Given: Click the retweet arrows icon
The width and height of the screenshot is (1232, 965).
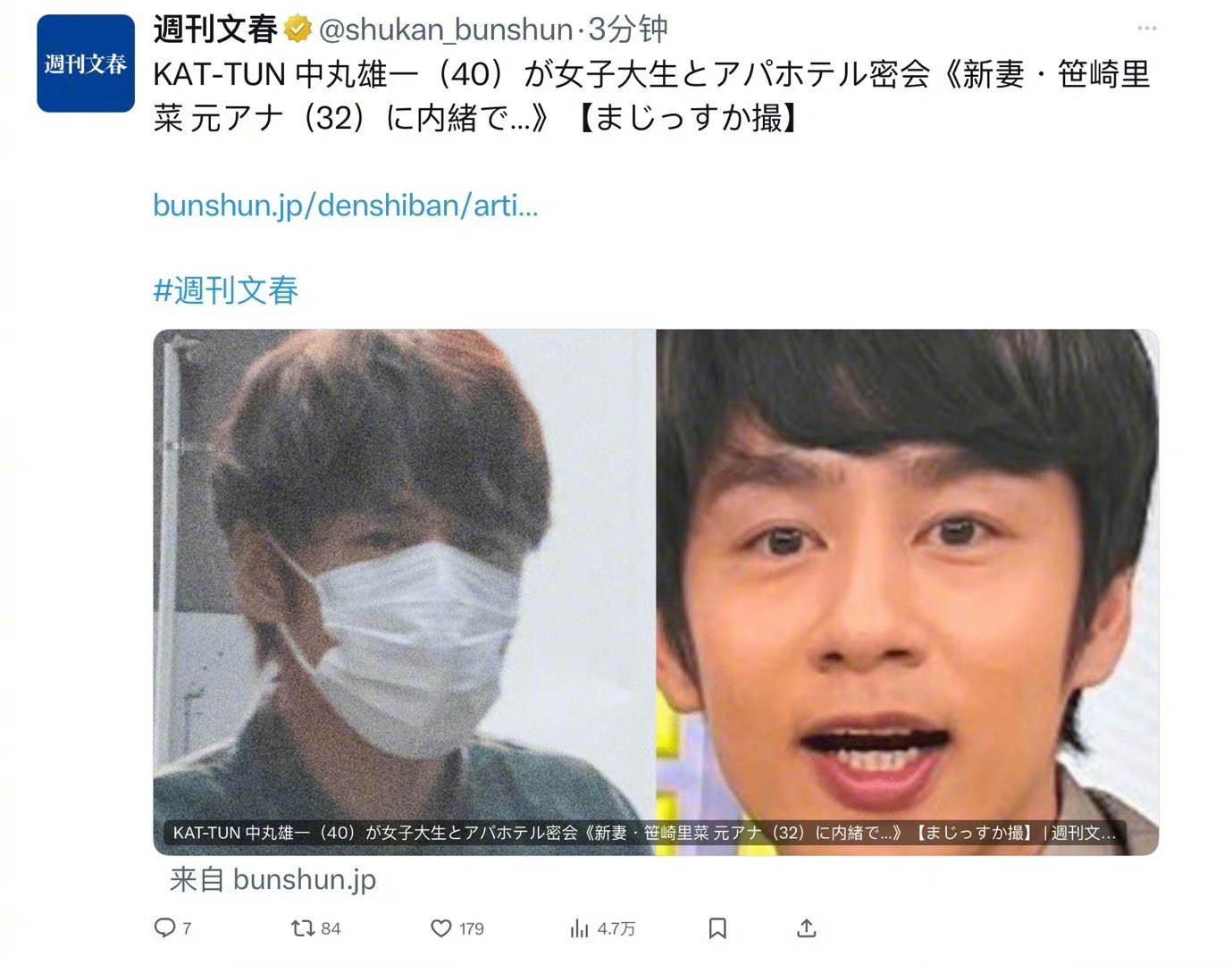Looking at the screenshot, I should coord(302,928).
